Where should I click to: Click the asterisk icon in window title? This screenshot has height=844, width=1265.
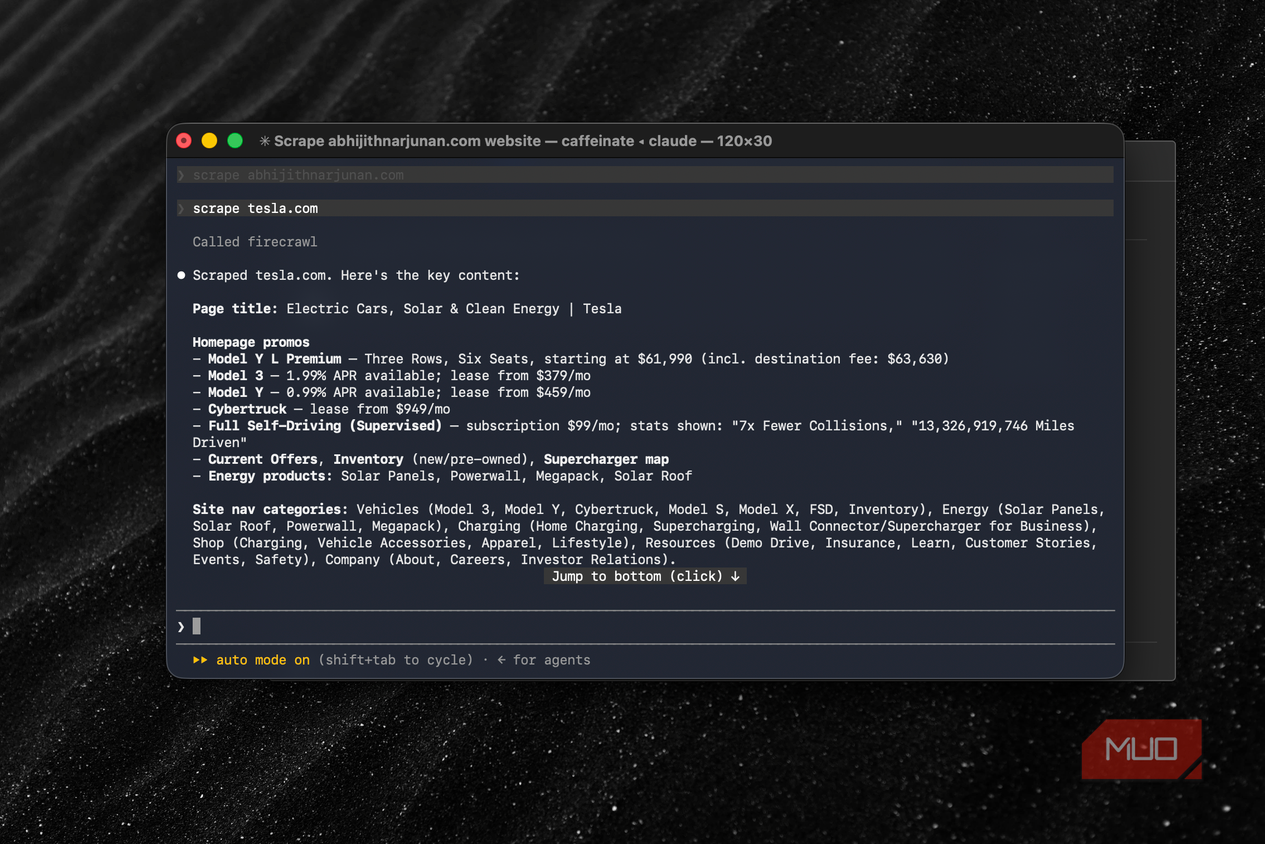coord(265,141)
